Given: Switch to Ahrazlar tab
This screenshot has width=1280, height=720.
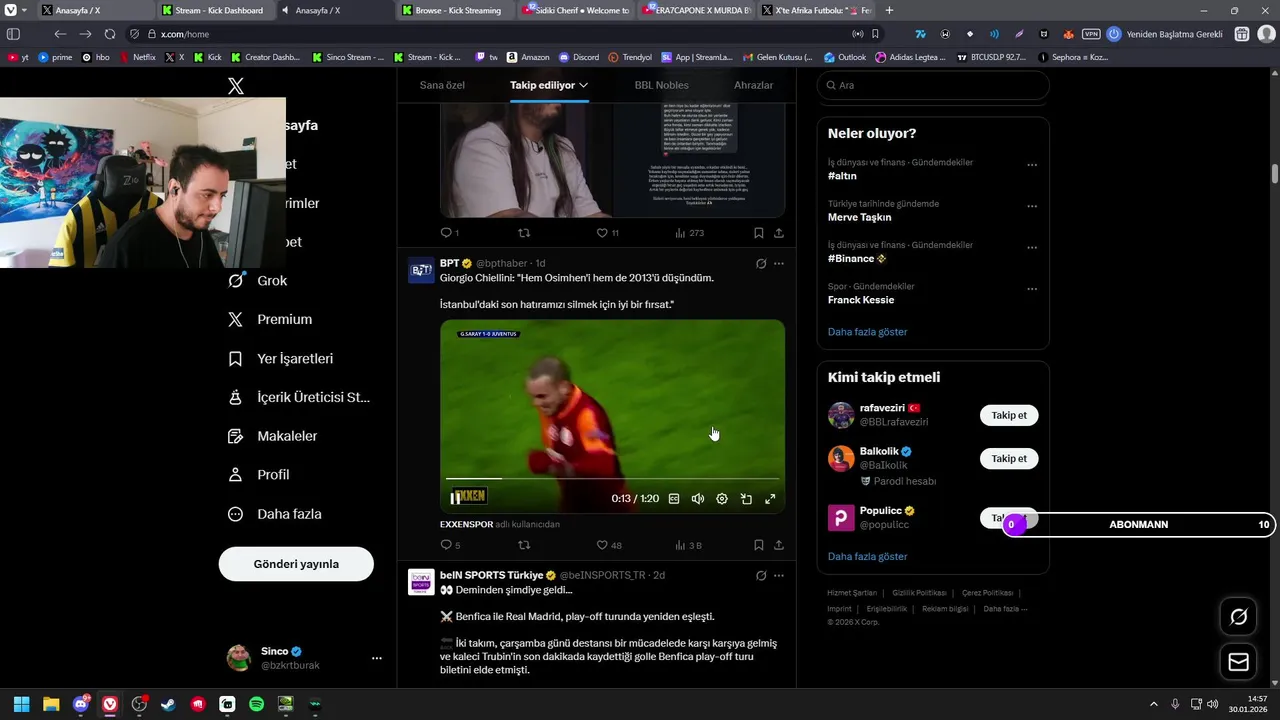Looking at the screenshot, I should pyautogui.click(x=754, y=85).
